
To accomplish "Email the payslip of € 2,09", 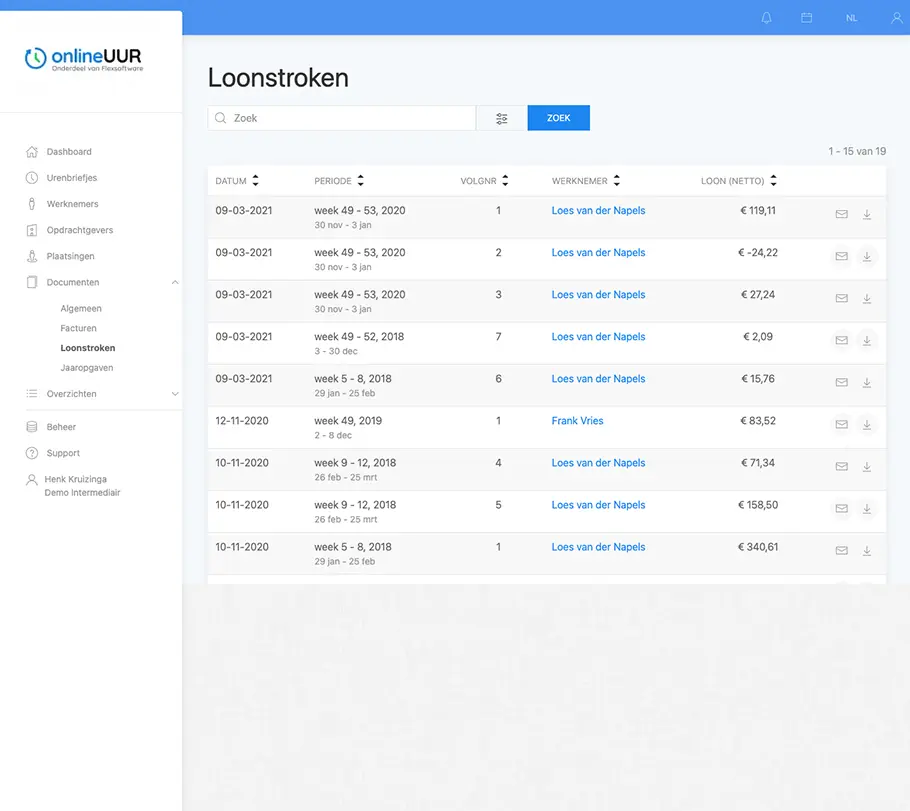I will pyautogui.click(x=841, y=340).
